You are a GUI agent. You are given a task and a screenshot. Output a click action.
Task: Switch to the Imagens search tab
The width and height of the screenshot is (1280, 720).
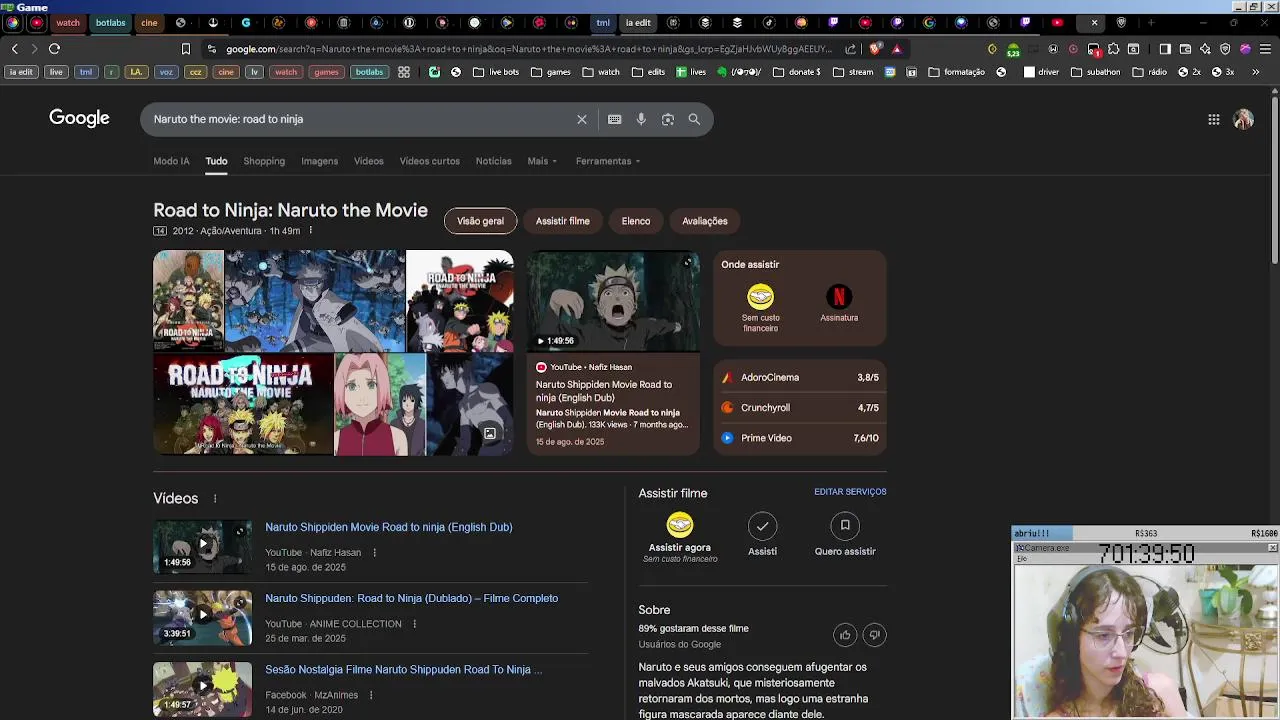(x=319, y=161)
